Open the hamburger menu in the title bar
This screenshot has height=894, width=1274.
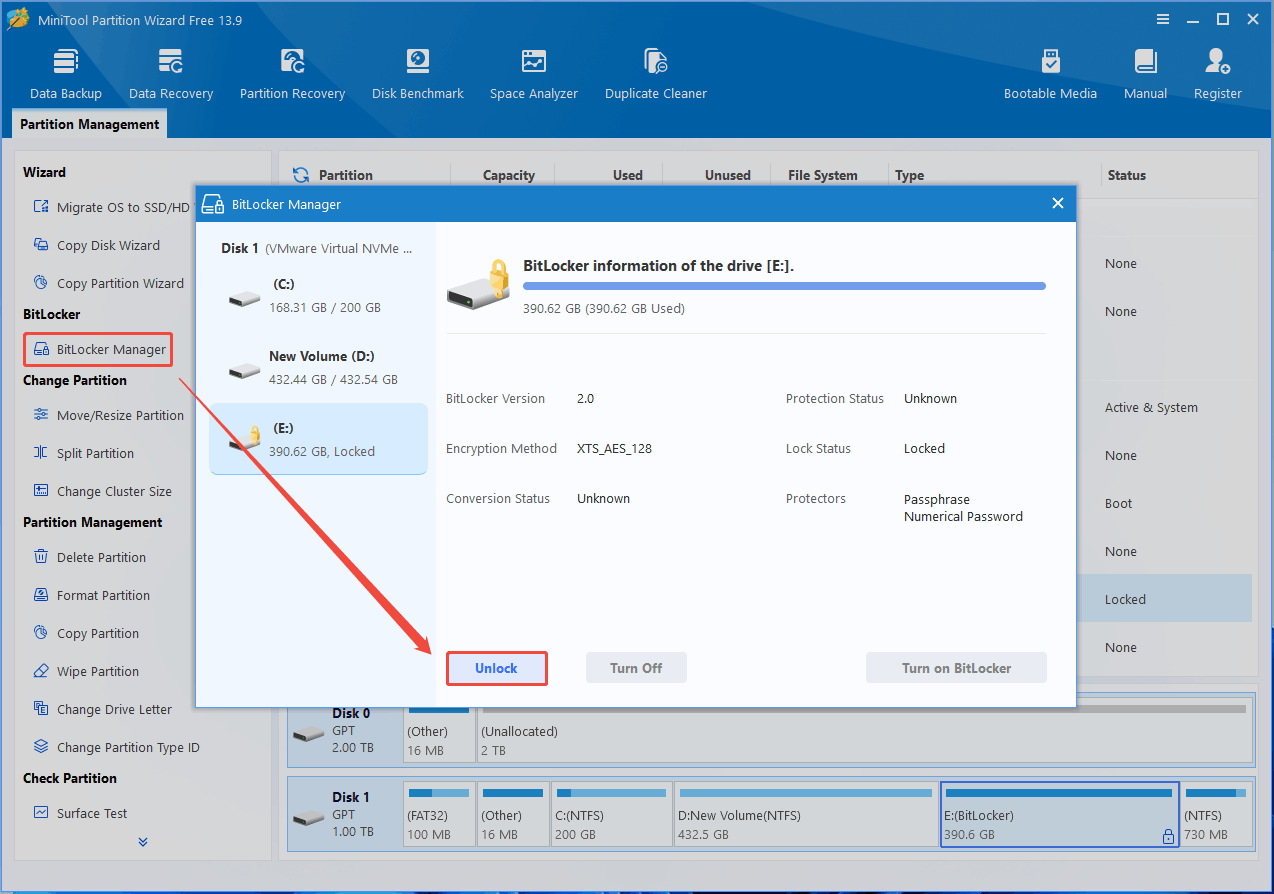1163,19
